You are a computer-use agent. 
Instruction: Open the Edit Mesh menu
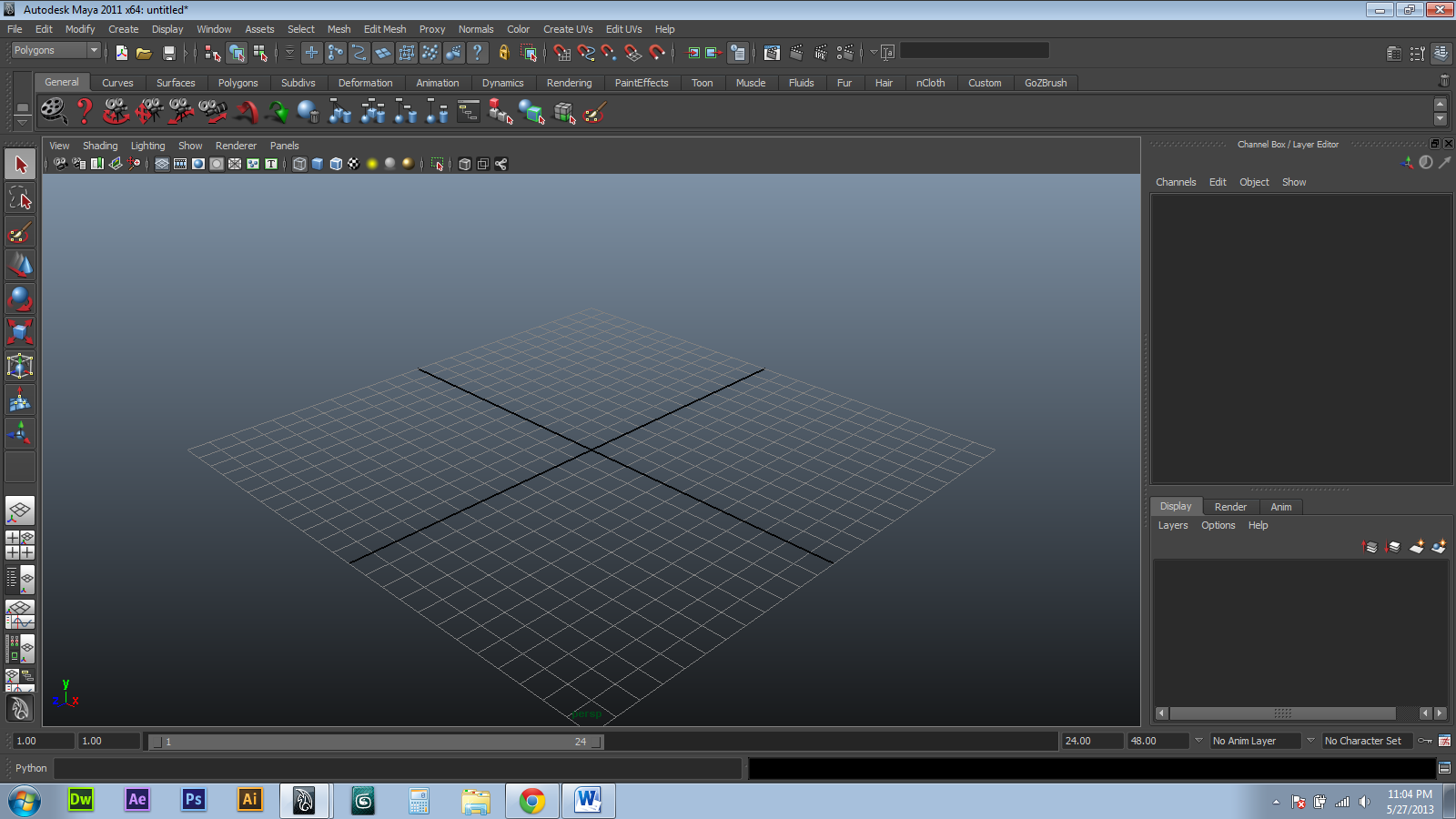[385, 29]
